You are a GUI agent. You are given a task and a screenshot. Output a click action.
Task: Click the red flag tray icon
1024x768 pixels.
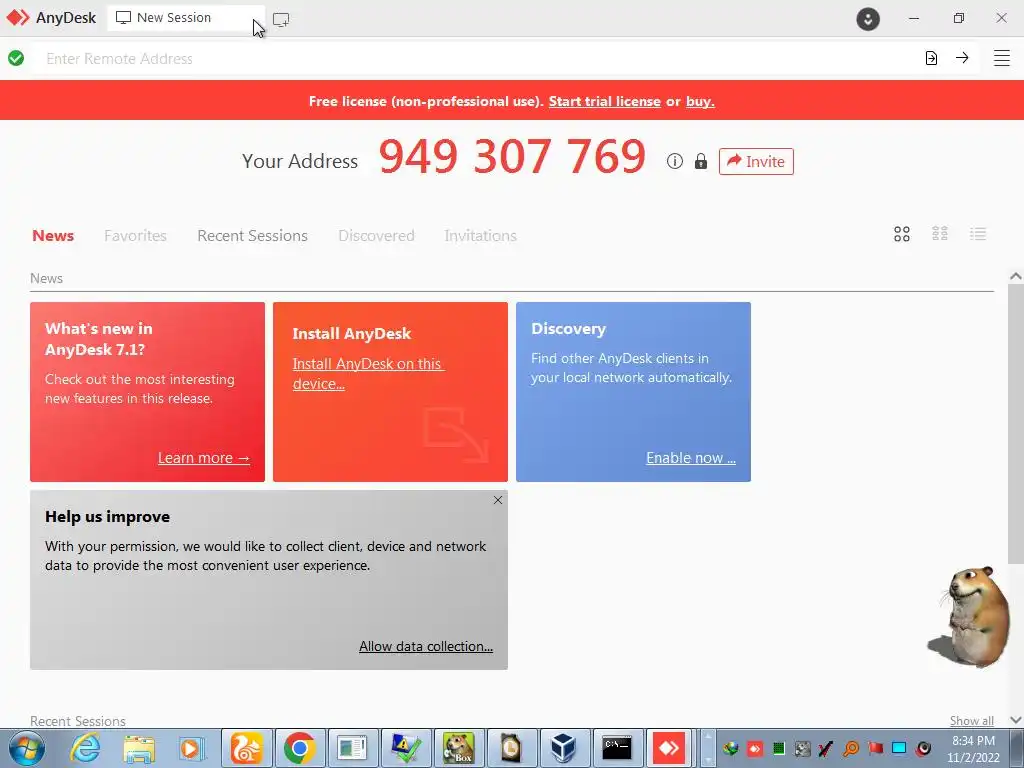(x=875, y=748)
